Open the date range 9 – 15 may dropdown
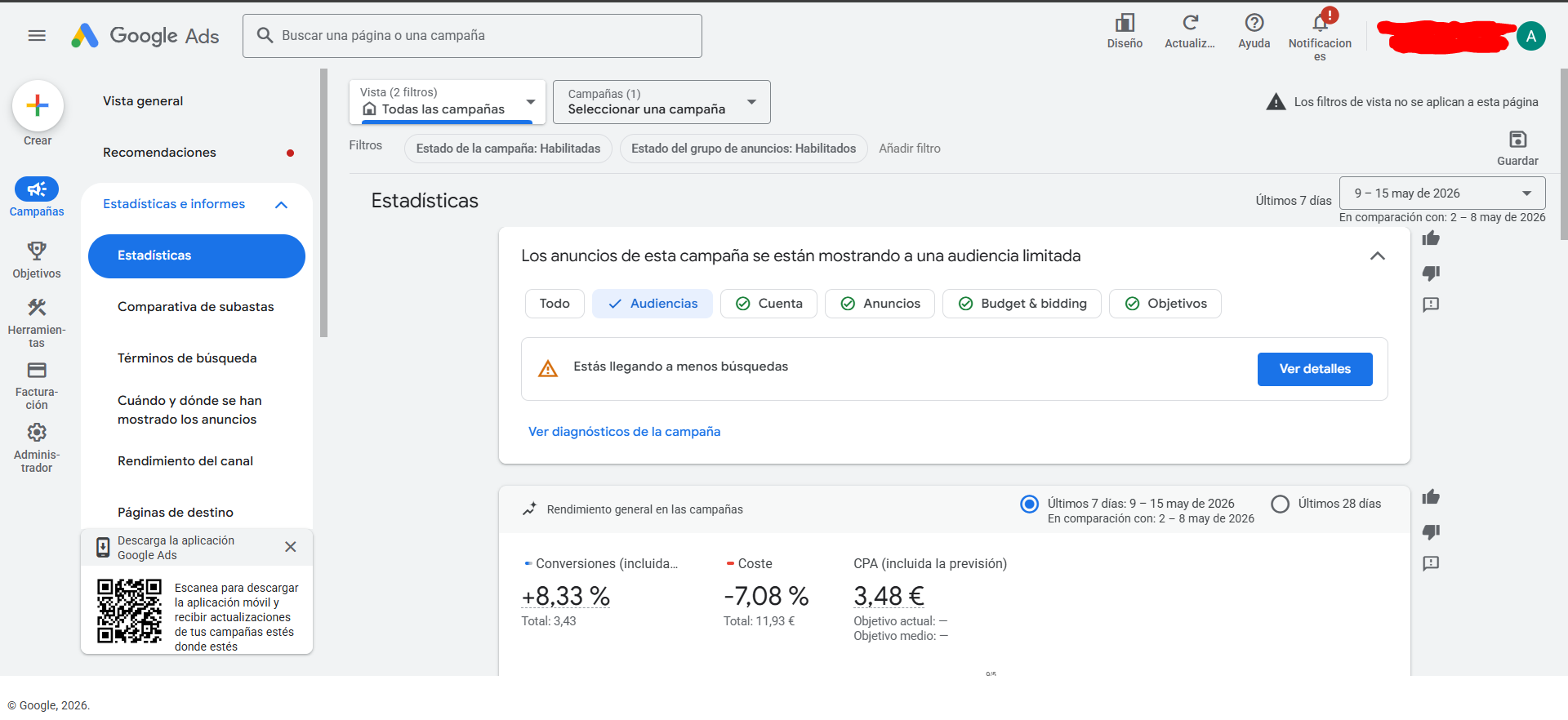This screenshot has width=1568, height=720. [x=1442, y=193]
